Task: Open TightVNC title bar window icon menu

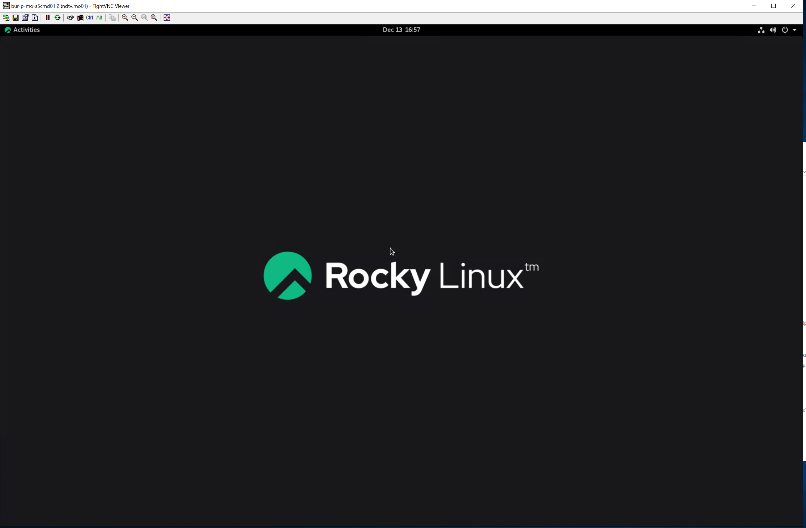Action: point(6,6)
